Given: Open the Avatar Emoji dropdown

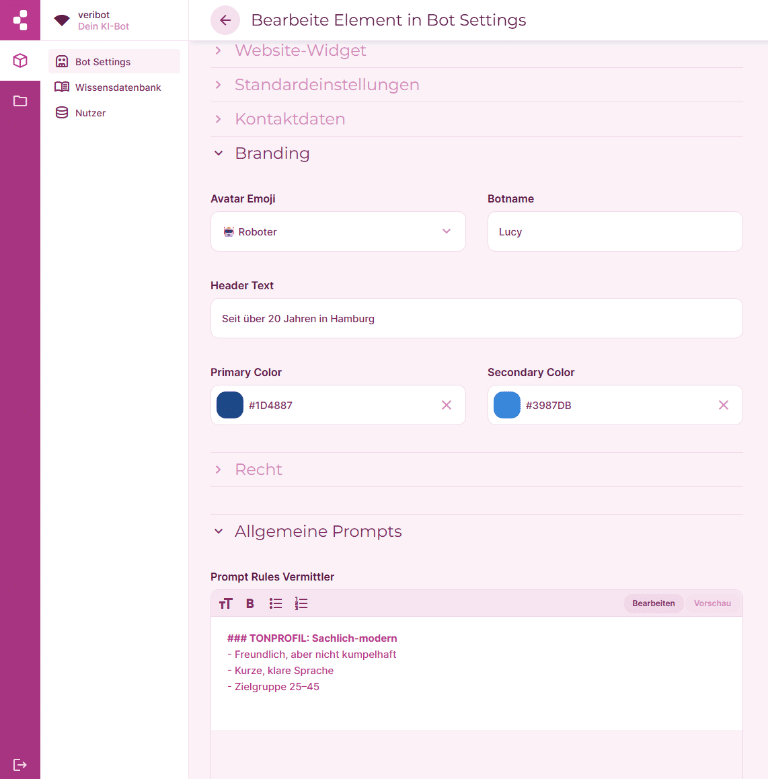Looking at the screenshot, I should point(338,232).
